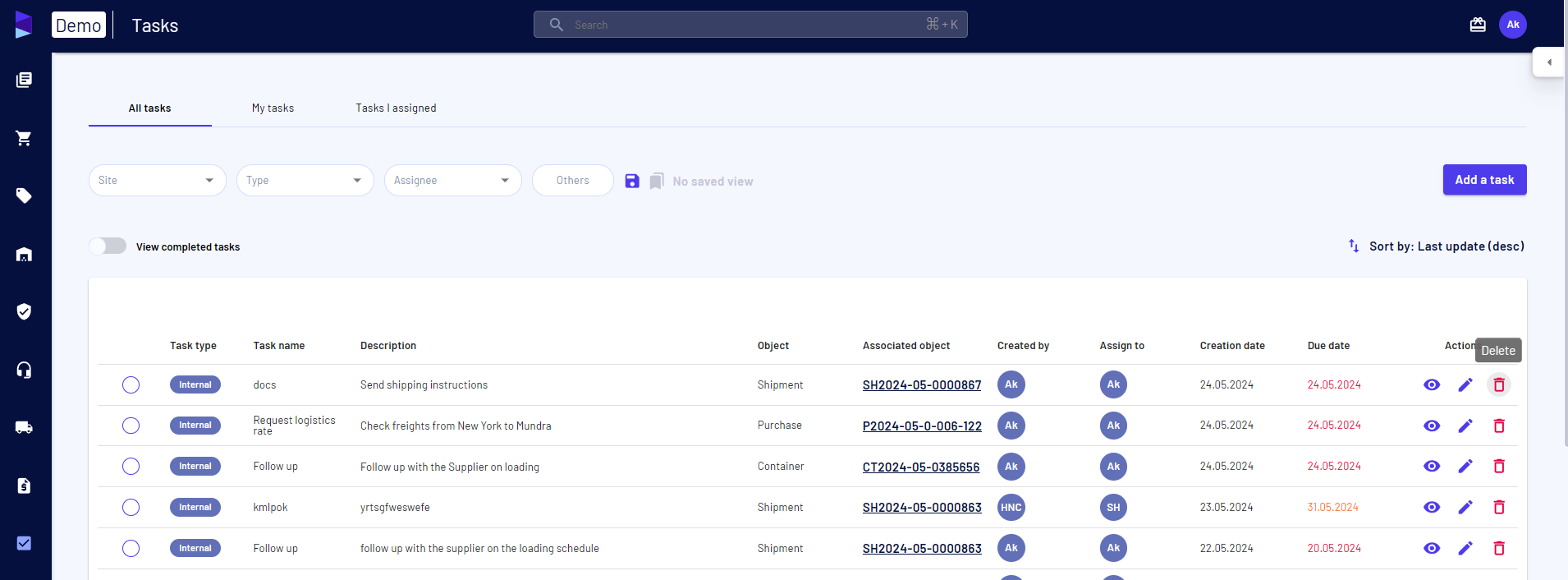View the Request logistics rate task details

coord(1432,426)
